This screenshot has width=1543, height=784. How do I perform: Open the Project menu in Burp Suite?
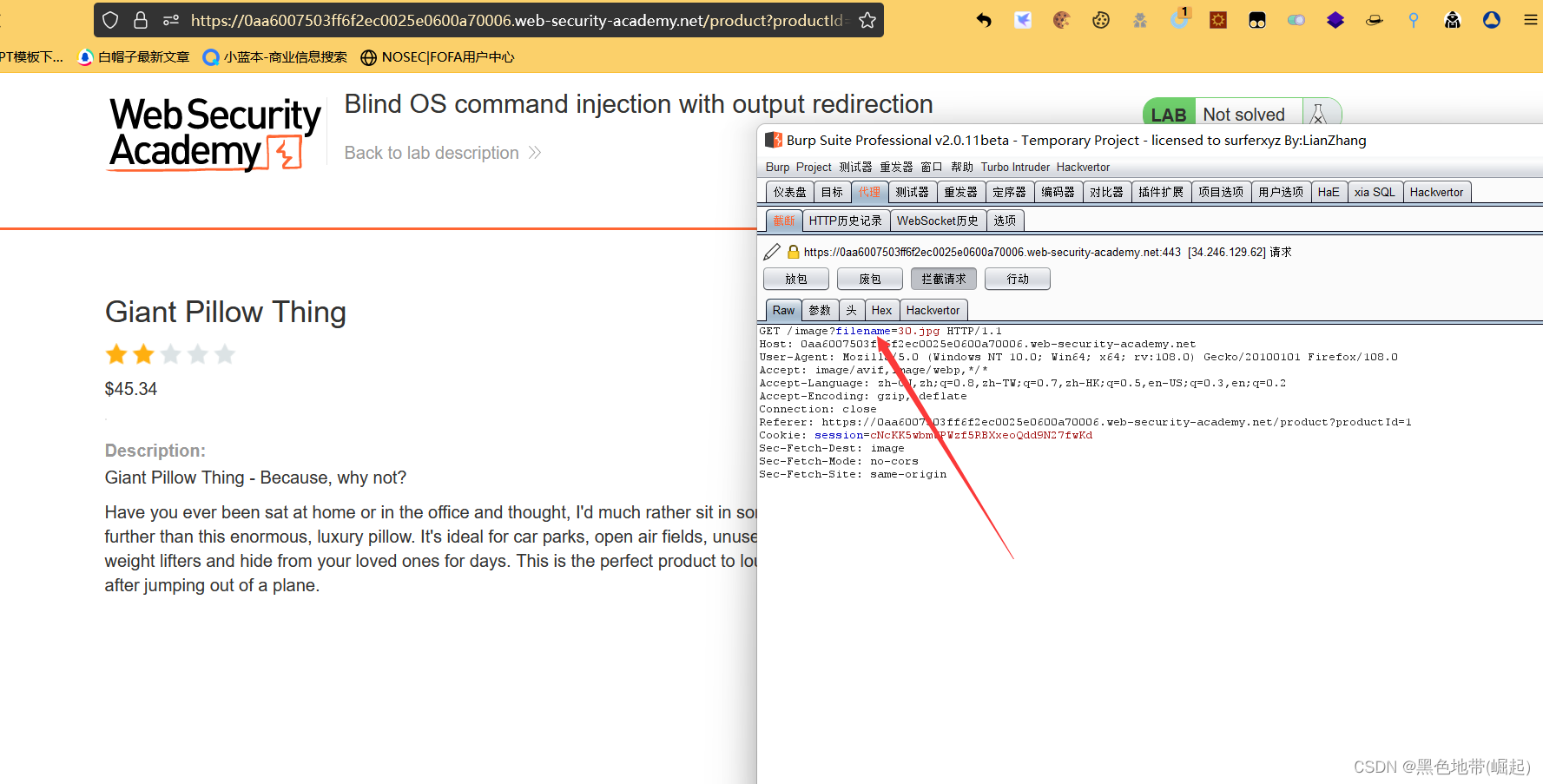pos(814,168)
